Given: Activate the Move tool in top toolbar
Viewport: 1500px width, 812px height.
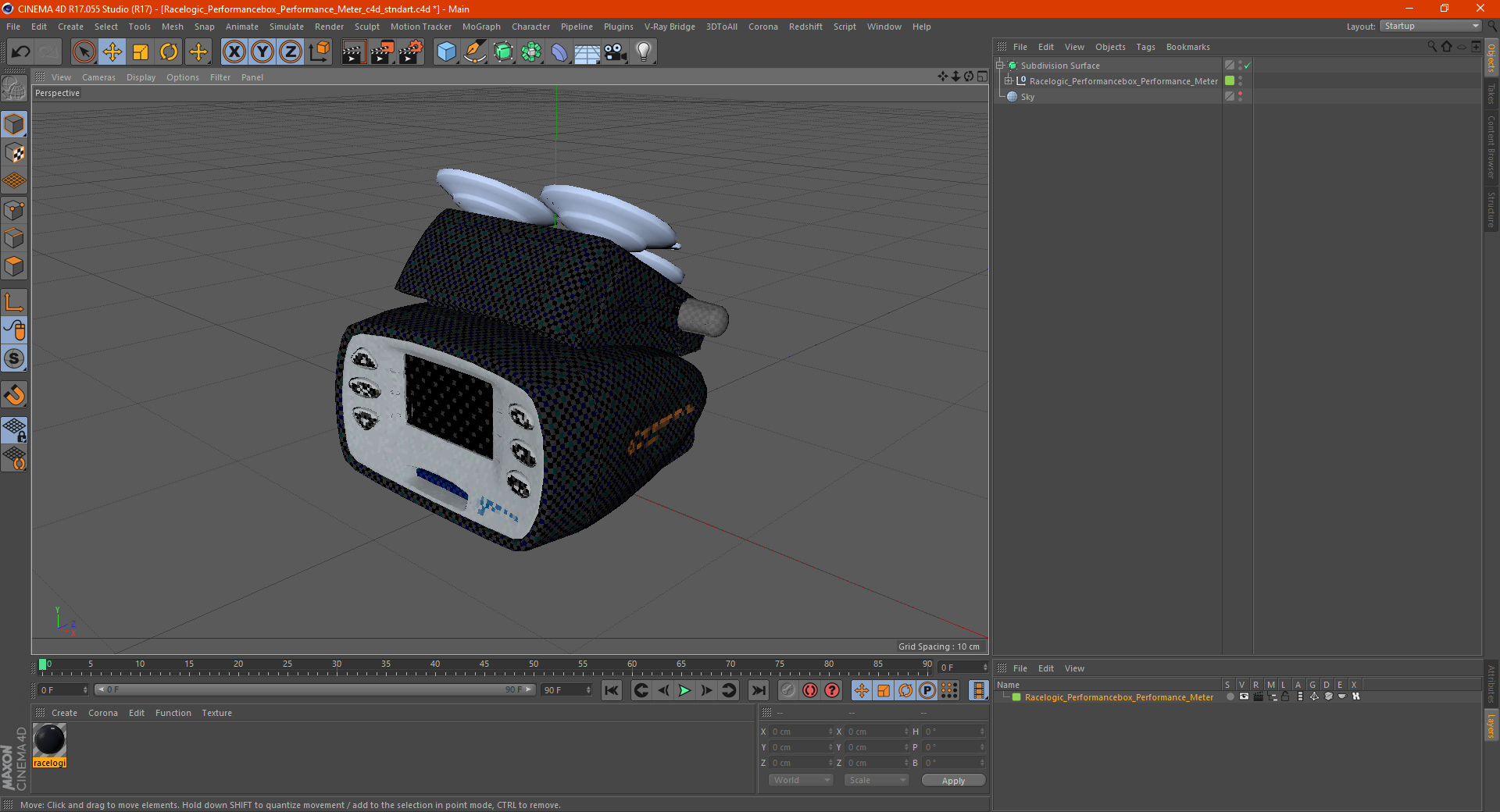Looking at the screenshot, I should tap(112, 52).
